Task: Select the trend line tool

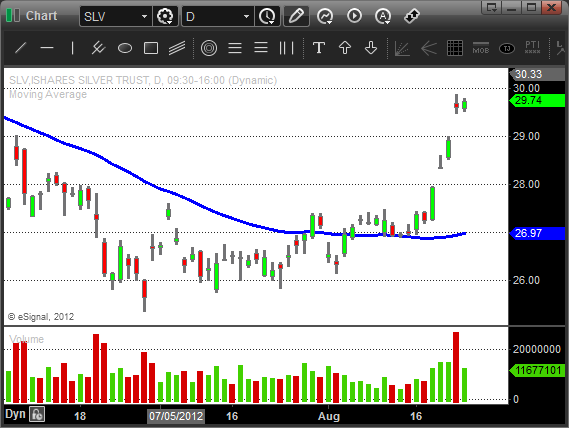Action: click(x=21, y=48)
